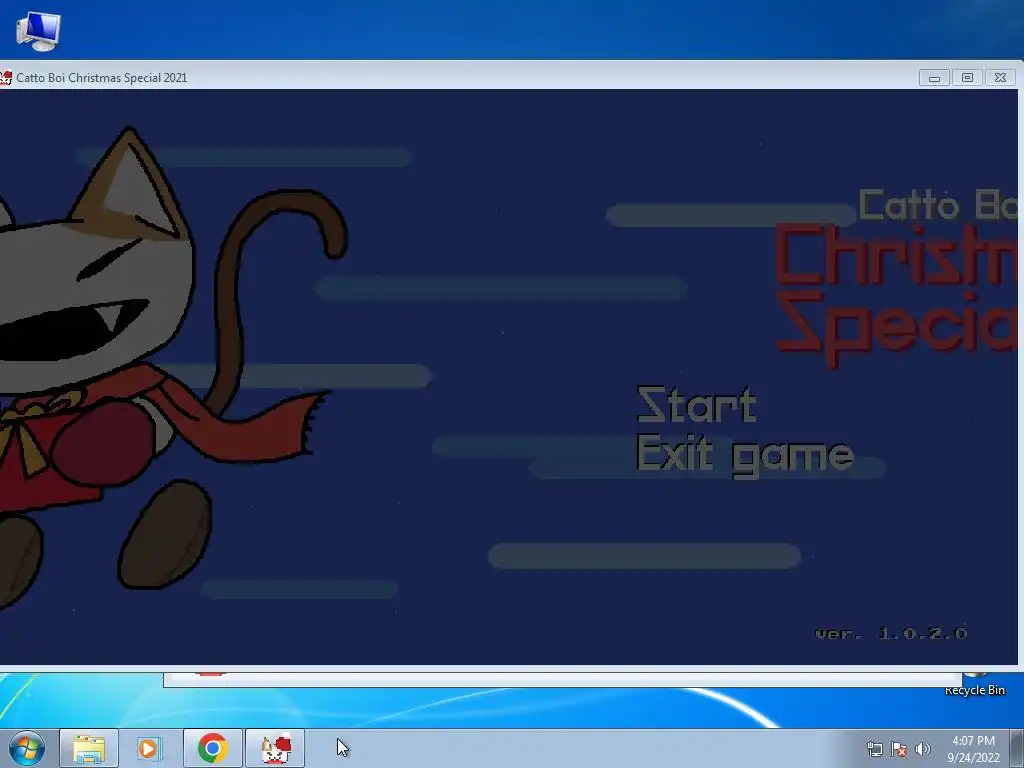Open the Windows Start menu orb

[x=27, y=748]
